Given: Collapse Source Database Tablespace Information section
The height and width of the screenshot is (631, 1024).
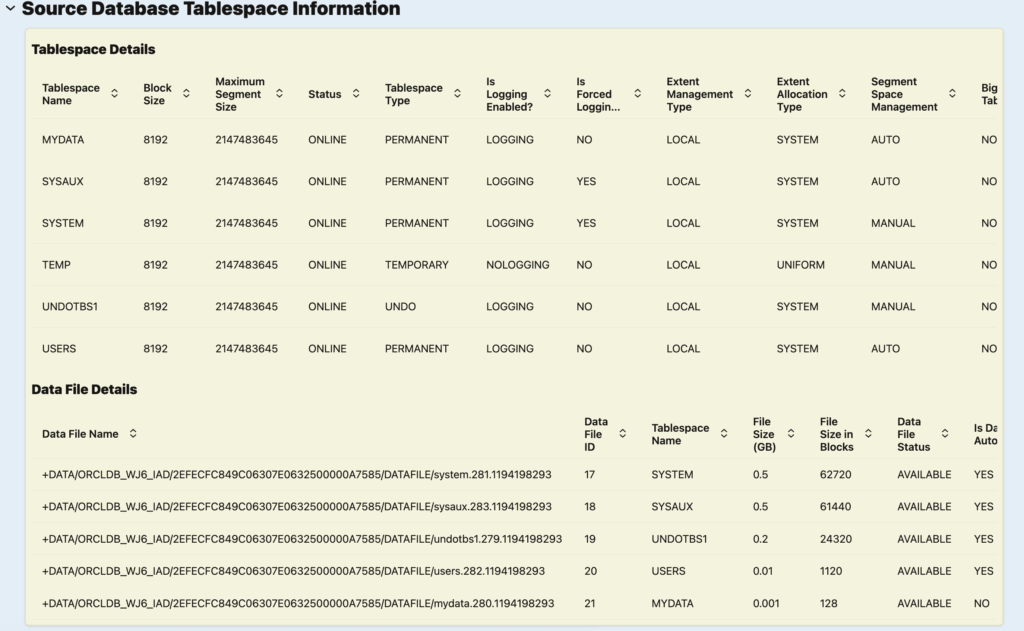Looking at the screenshot, I should [x=10, y=9].
